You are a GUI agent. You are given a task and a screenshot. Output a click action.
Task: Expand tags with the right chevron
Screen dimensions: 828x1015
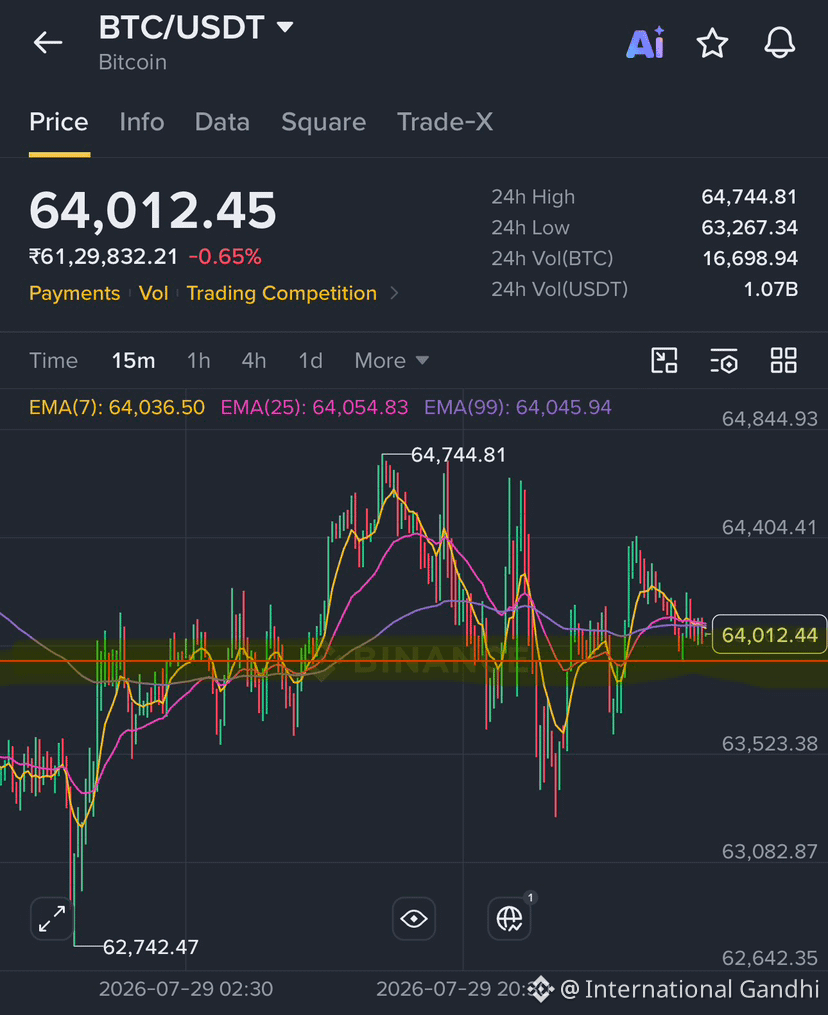[x=394, y=293]
